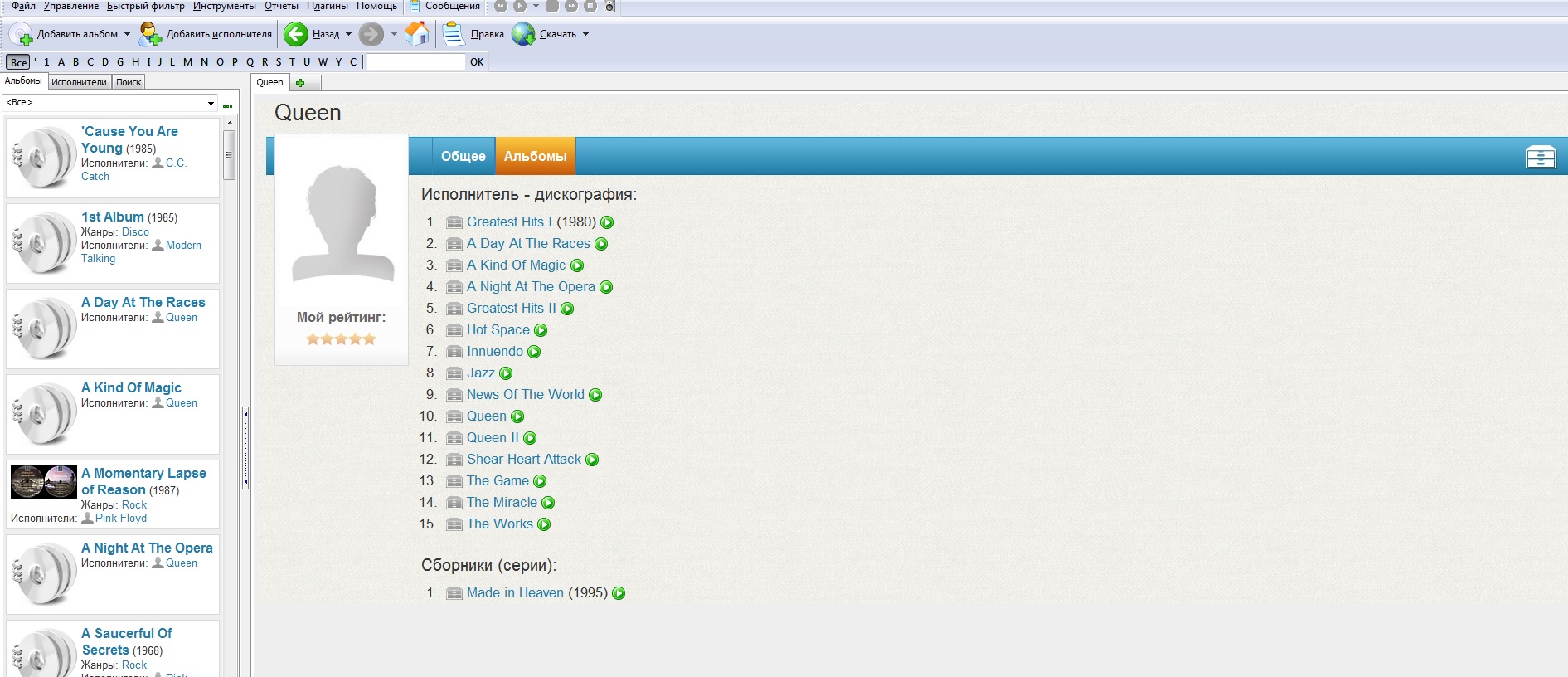Screen dimensions: 1568x677
Task: Play Made in Heaven compilation icon
Action: pyautogui.click(x=619, y=593)
